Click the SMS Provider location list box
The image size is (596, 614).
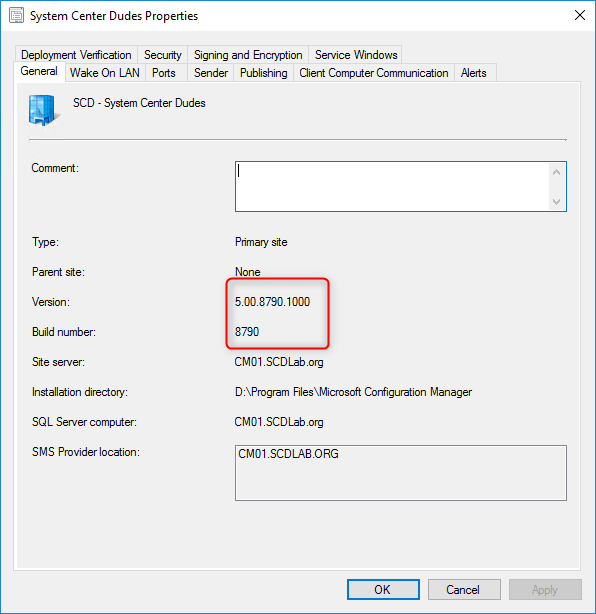pos(401,473)
